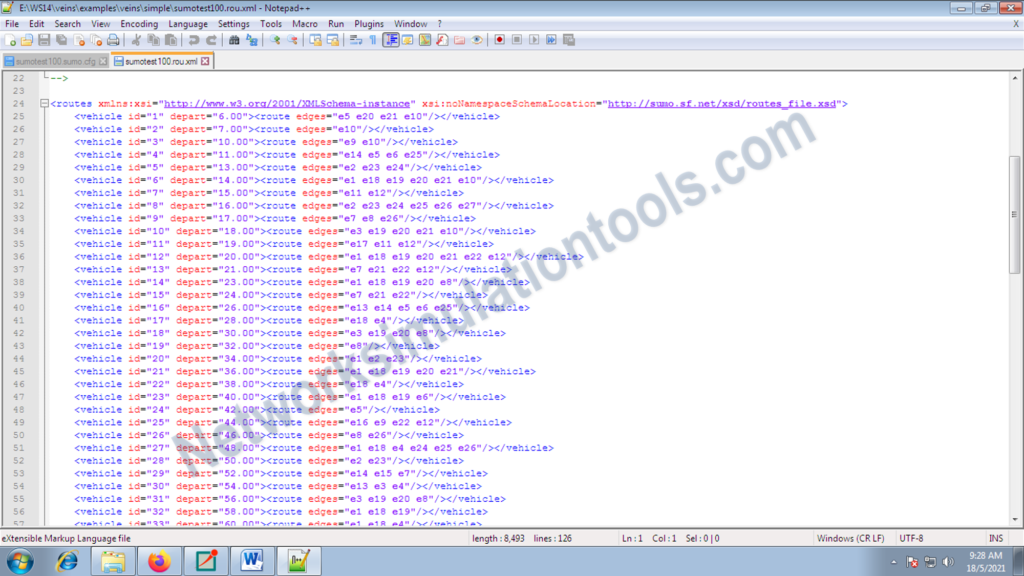Open Find with the binoculars icon
Screen dimensions: 1024x576
(234, 40)
